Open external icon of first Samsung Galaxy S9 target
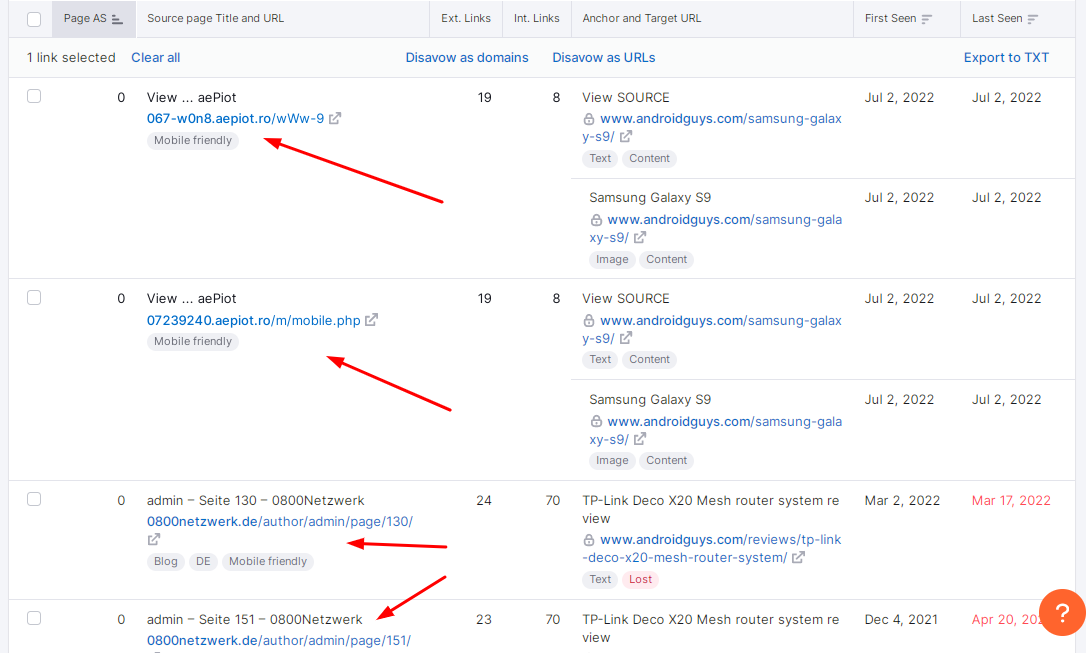The height and width of the screenshot is (653, 1086). [640, 238]
